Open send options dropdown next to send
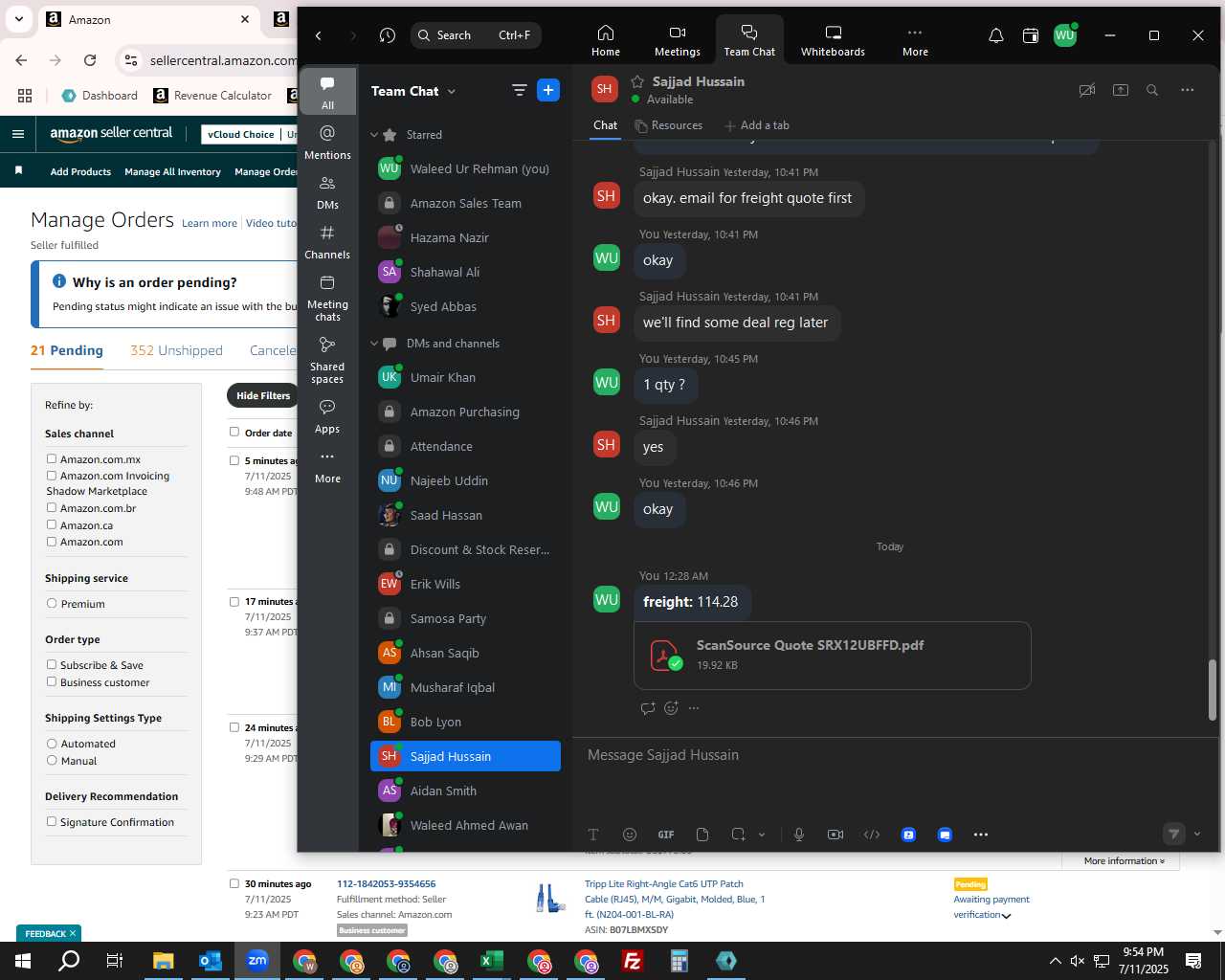The width and height of the screenshot is (1225, 980). [x=1196, y=834]
